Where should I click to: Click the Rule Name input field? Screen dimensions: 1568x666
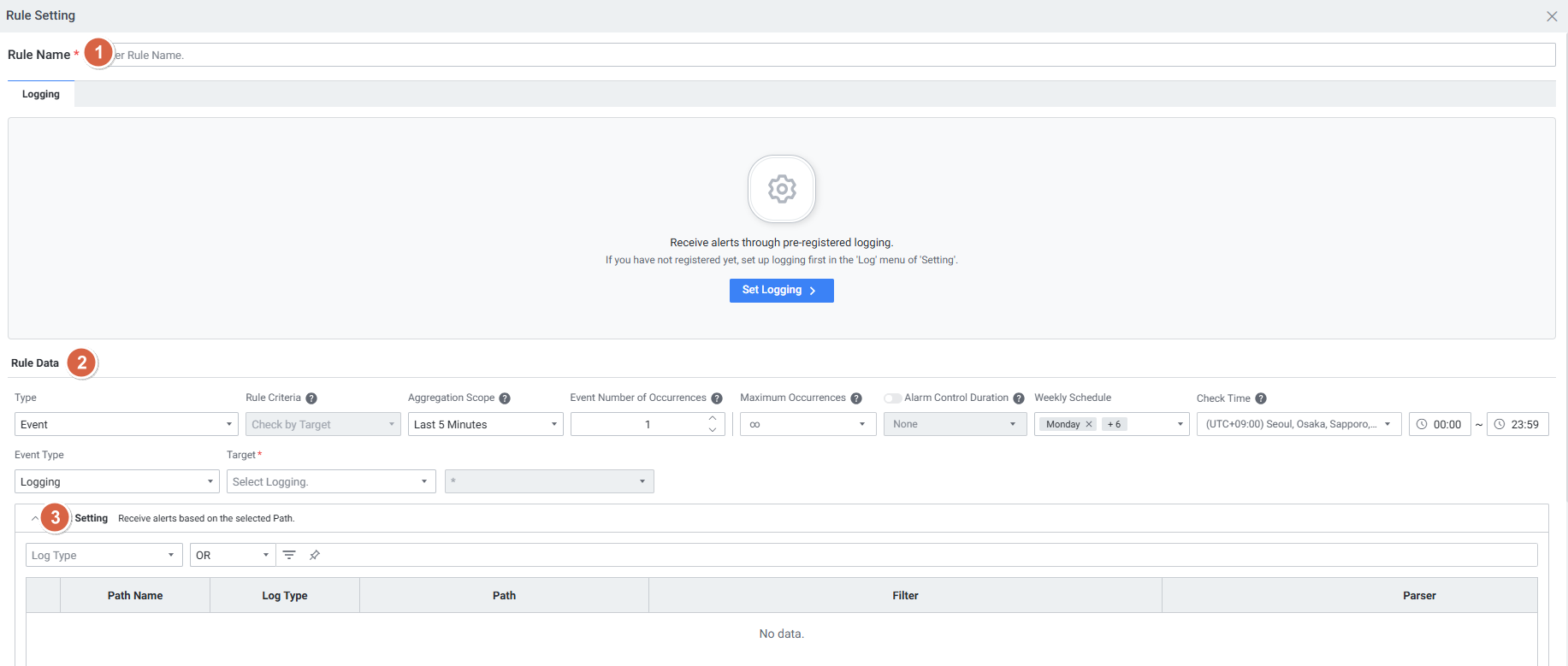pyautogui.click(x=830, y=55)
